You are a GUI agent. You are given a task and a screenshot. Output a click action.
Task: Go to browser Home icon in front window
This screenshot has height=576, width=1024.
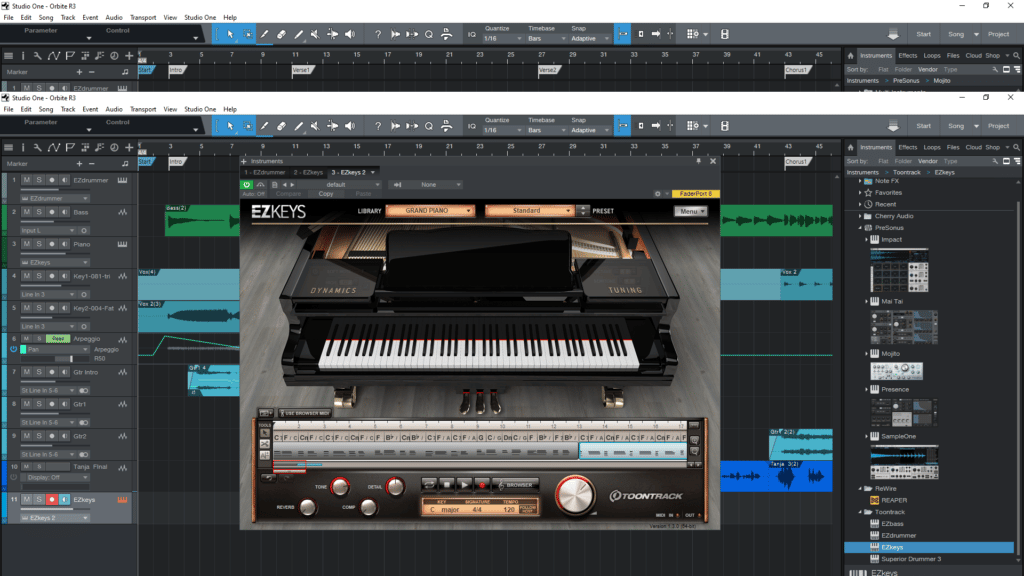[850, 148]
